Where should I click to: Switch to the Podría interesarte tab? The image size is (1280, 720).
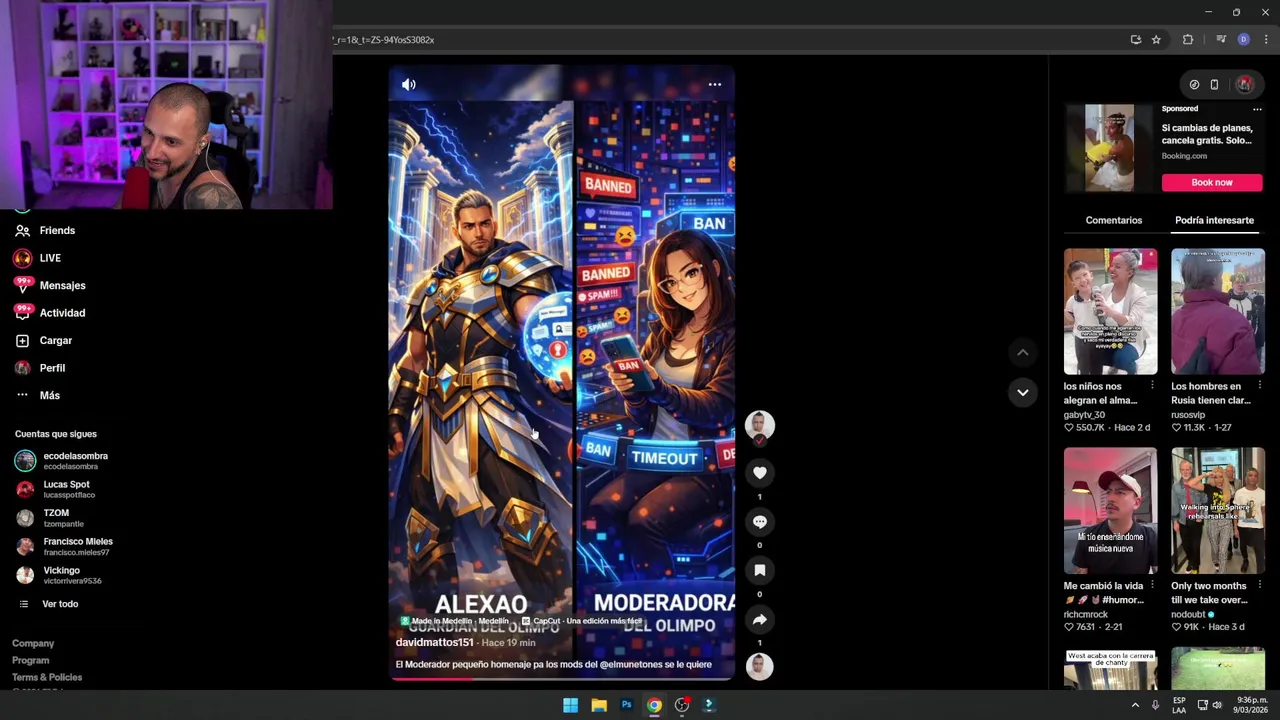[1214, 221]
